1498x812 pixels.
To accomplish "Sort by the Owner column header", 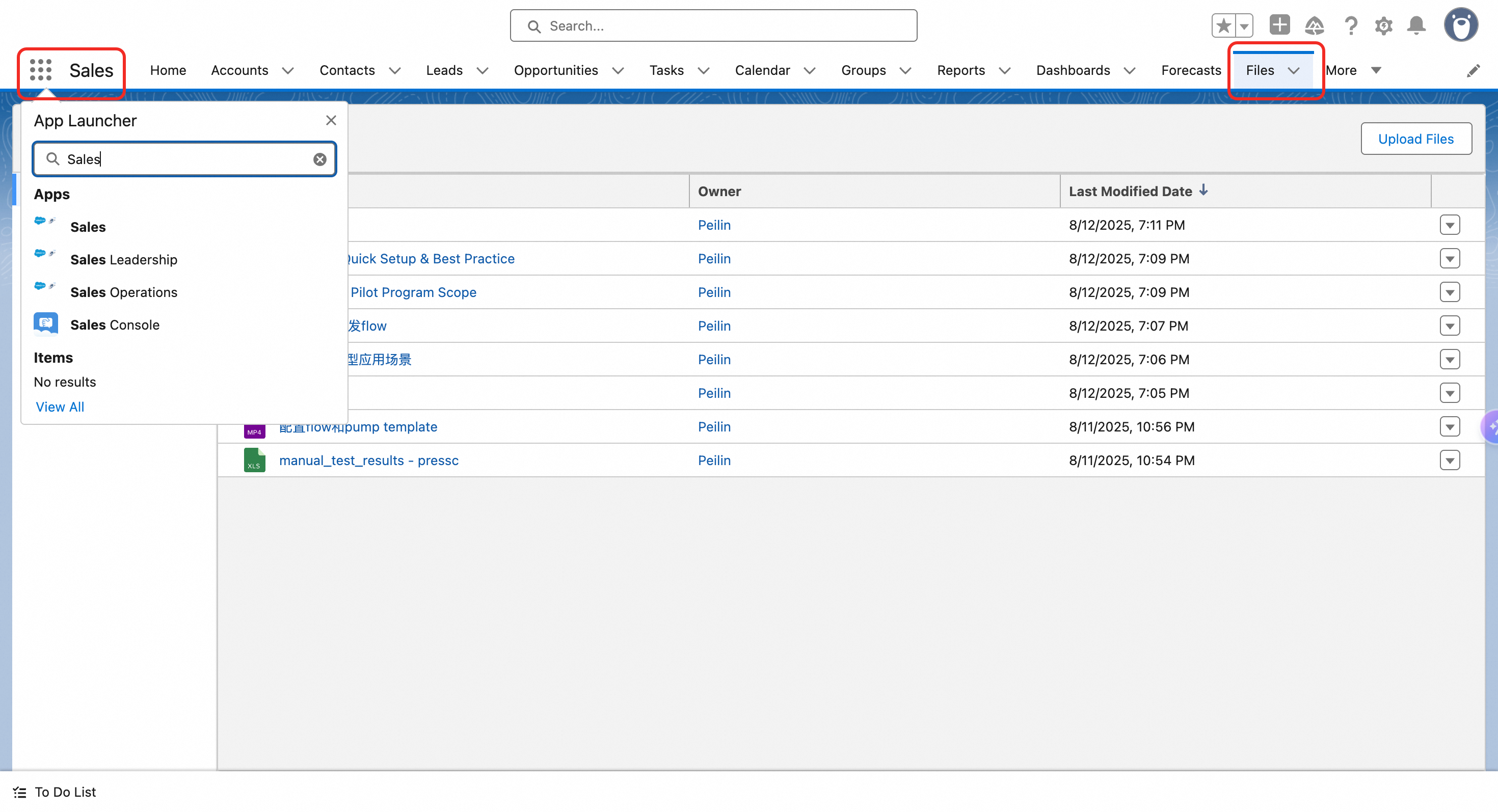I will [719, 191].
